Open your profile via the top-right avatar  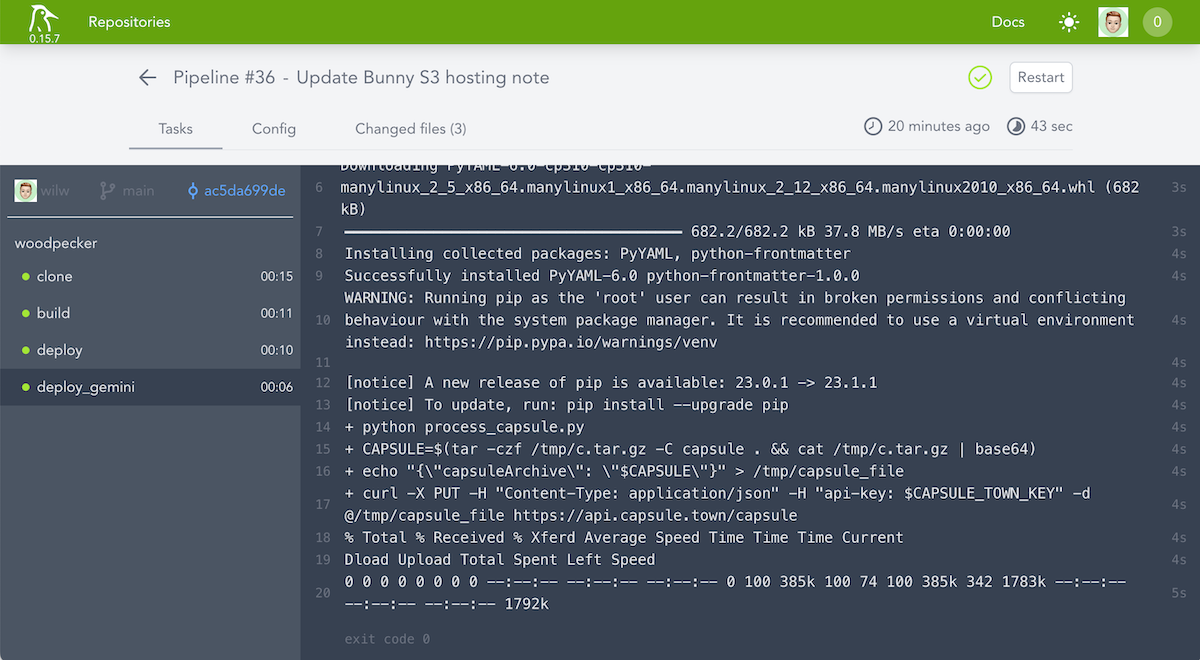click(x=1113, y=21)
